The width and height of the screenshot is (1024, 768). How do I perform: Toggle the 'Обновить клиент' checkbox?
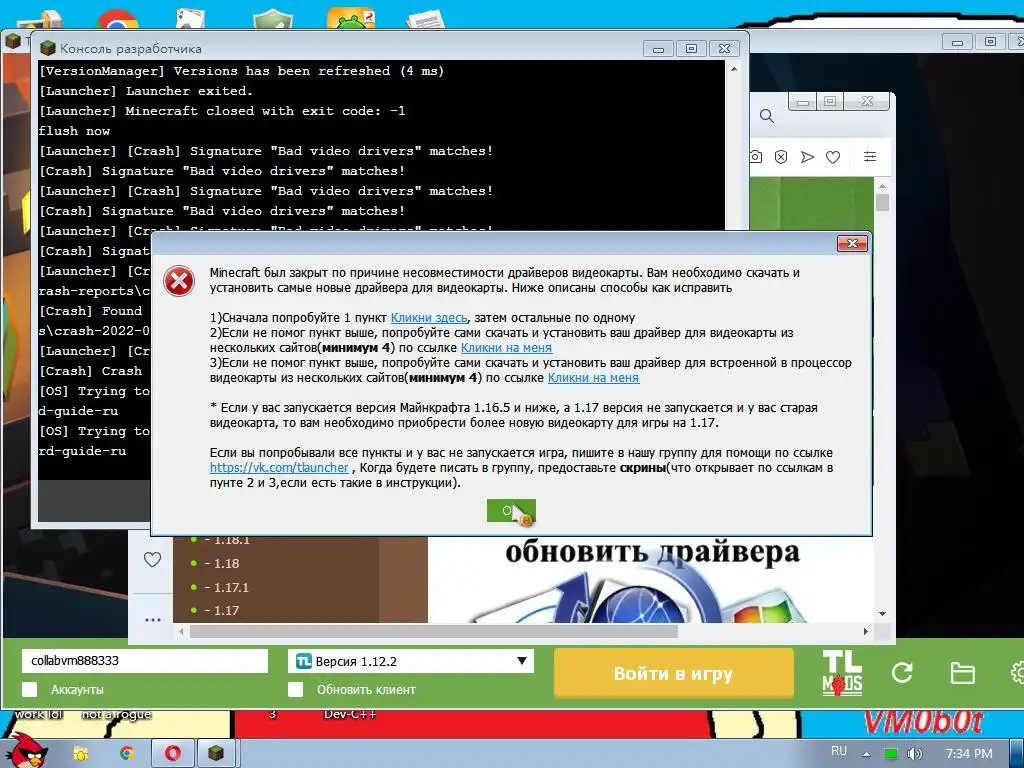coord(296,690)
